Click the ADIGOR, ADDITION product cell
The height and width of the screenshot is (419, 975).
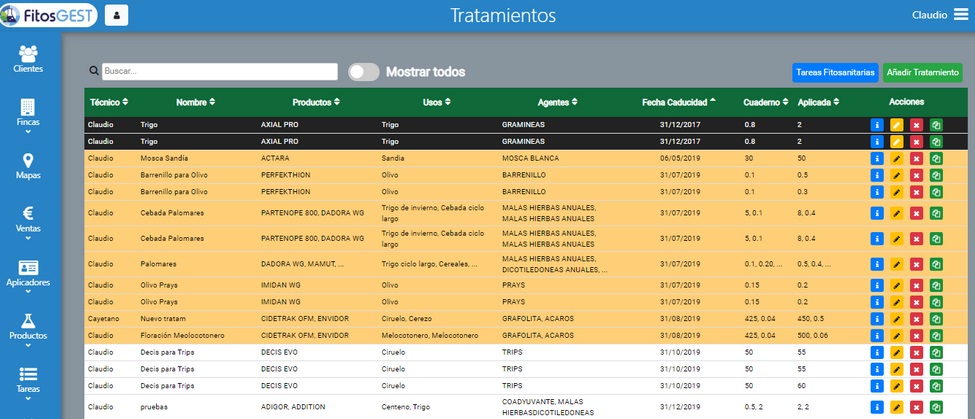pyautogui.click(x=293, y=407)
